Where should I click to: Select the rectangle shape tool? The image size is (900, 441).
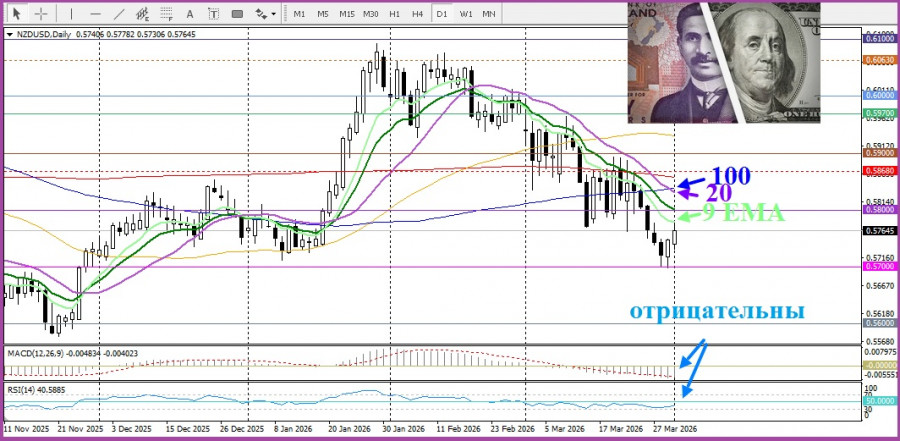(x=237, y=14)
